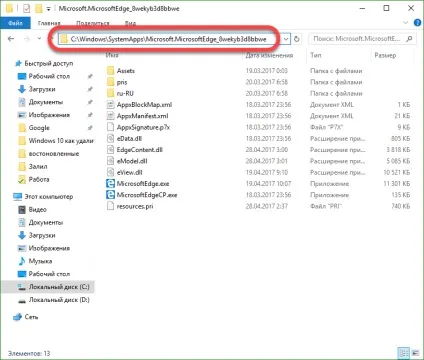Select the pris folder icon
Image resolution: width=424 pixels, height=360 pixels.
111,82
